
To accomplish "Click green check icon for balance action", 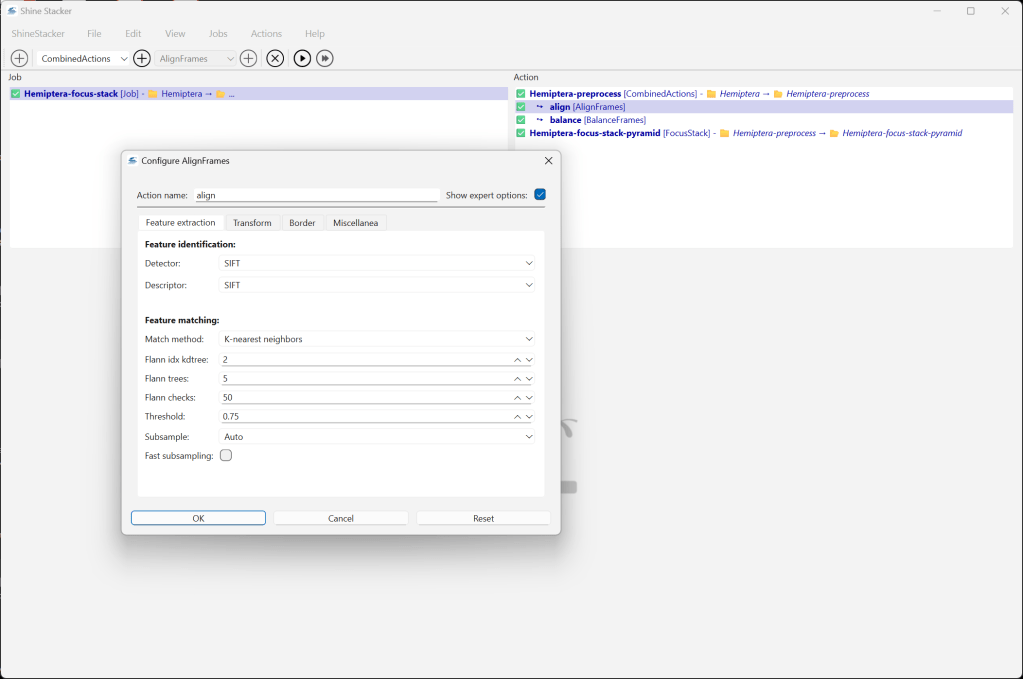I will tap(521, 120).
